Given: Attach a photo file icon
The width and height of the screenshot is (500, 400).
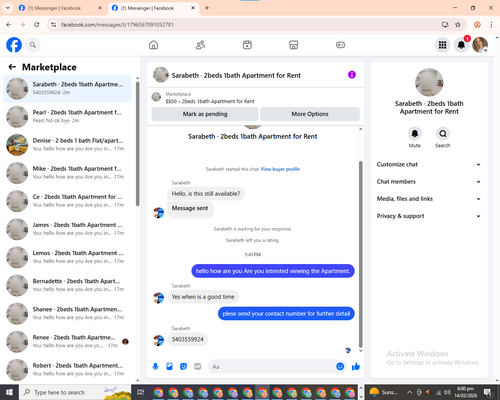Looking at the screenshot, I should coord(169,367).
